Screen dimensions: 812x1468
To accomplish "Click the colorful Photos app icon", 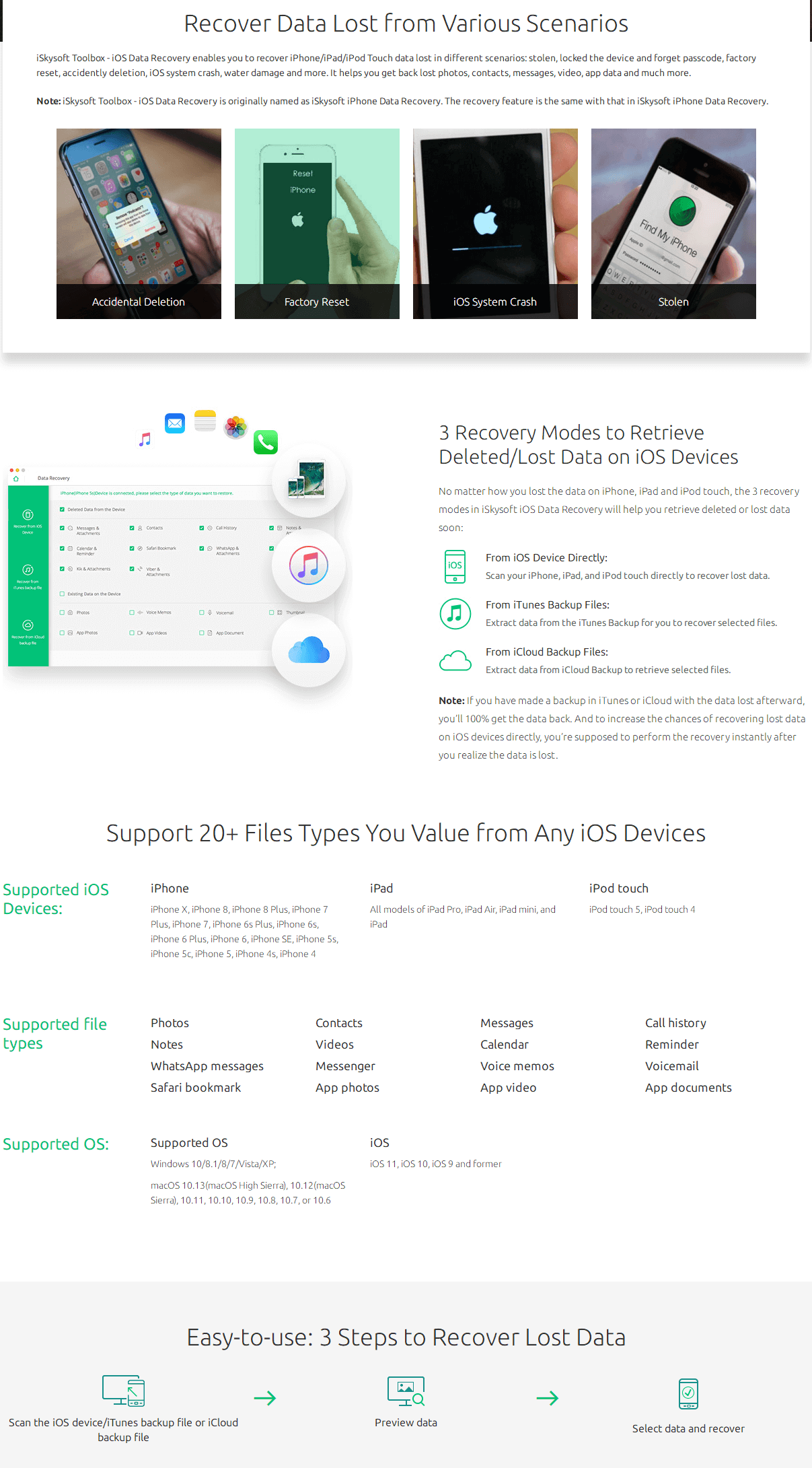I will click(x=235, y=427).
